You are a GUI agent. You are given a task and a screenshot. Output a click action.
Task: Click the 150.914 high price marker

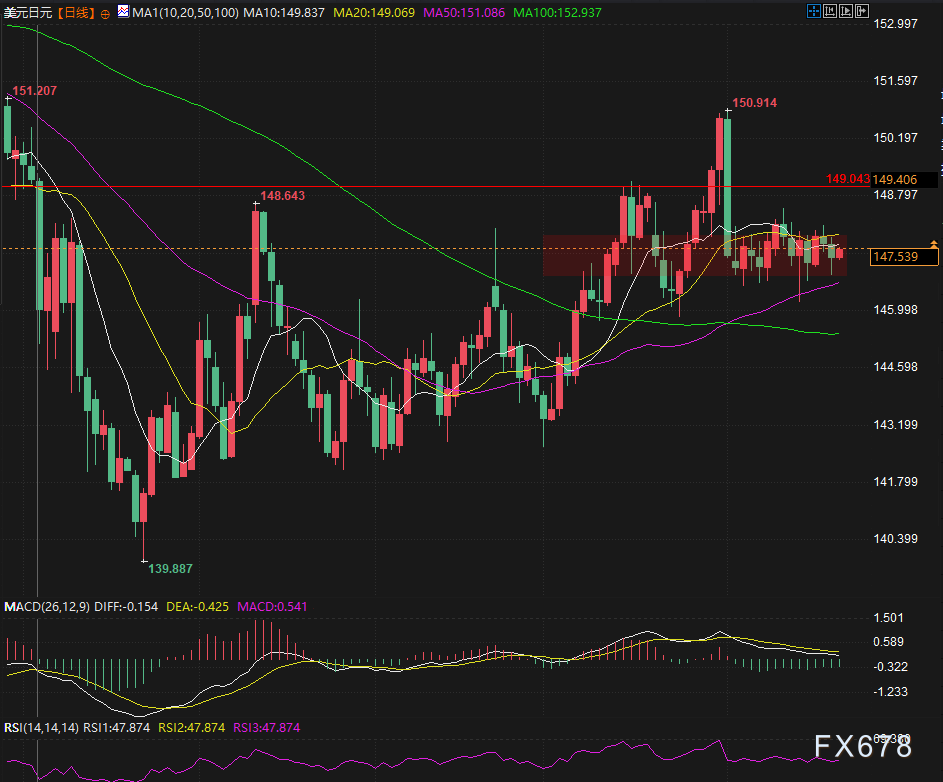click(754, 103)
